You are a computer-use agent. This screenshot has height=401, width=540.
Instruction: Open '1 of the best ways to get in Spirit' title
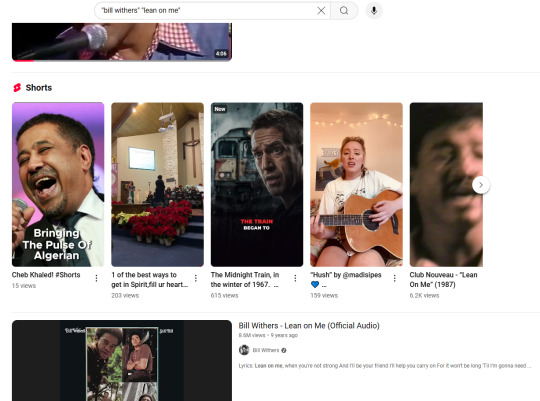(x=149, y=280)
